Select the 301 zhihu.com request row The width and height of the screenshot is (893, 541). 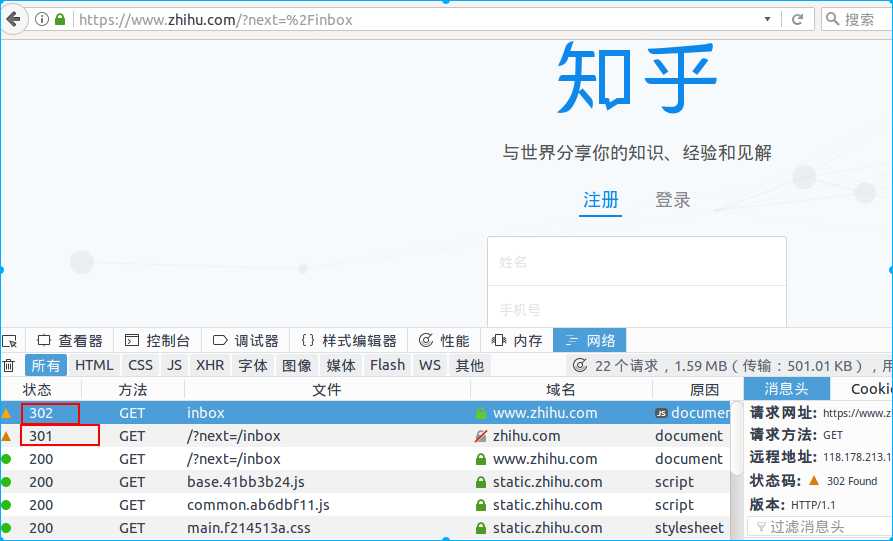point(366,436)
